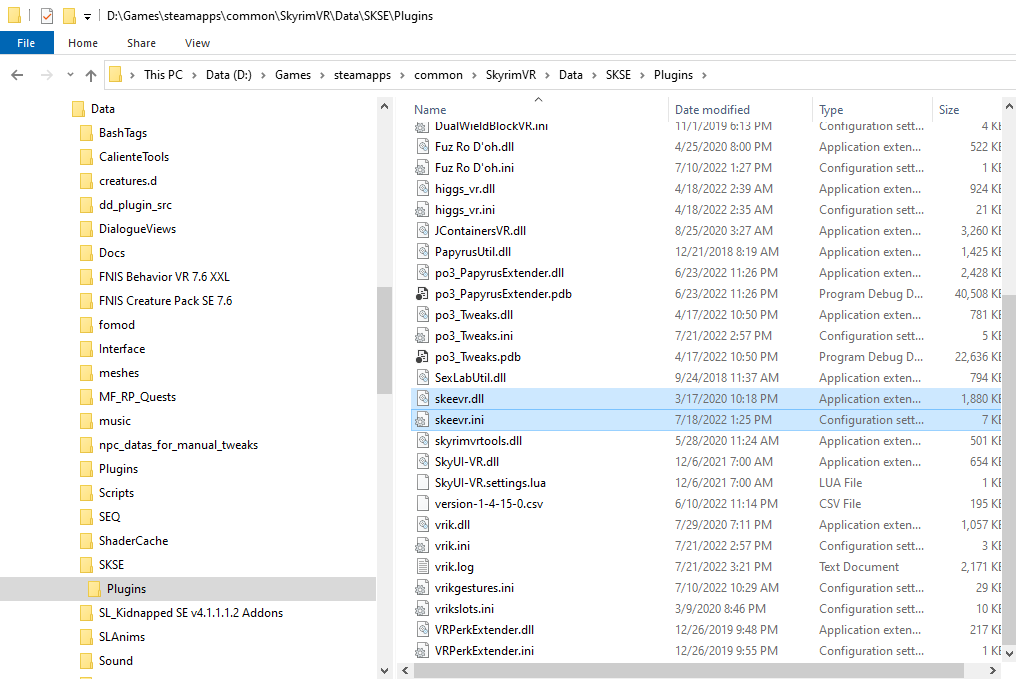The width and height of the screenshot is (1016, 684).
Task: Open the View ribbon tab
Action: [x=197, y=43]
